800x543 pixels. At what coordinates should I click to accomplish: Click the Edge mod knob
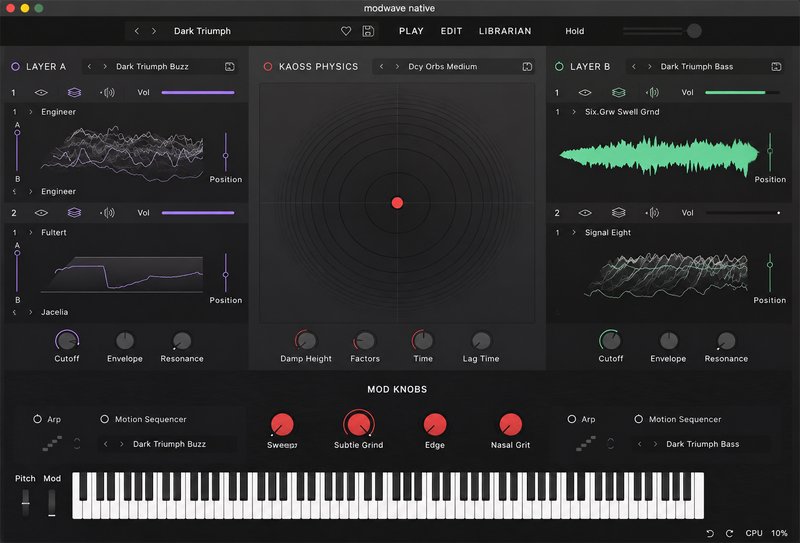coord(435,425)
